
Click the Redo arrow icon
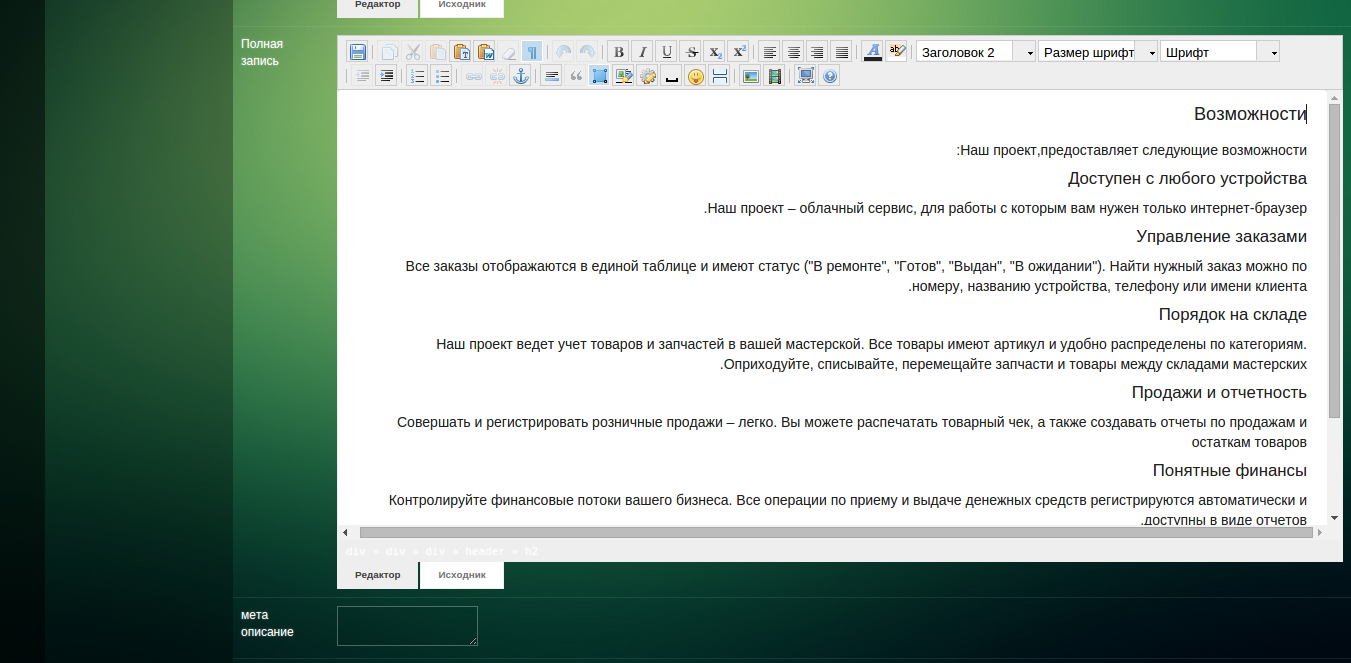point(588,52)
